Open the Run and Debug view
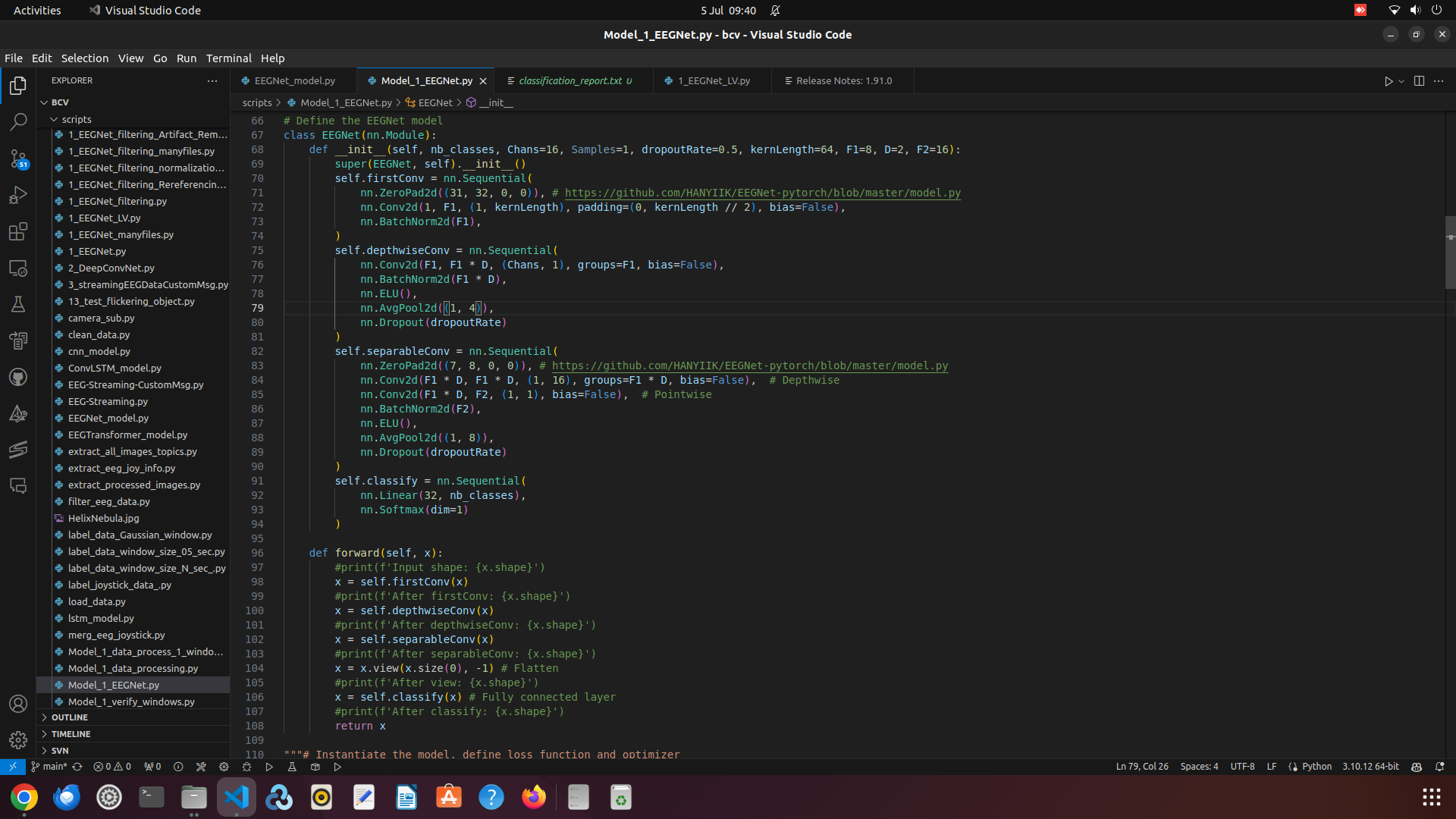This screenshot has height=819, width=1456. [18, 195]
